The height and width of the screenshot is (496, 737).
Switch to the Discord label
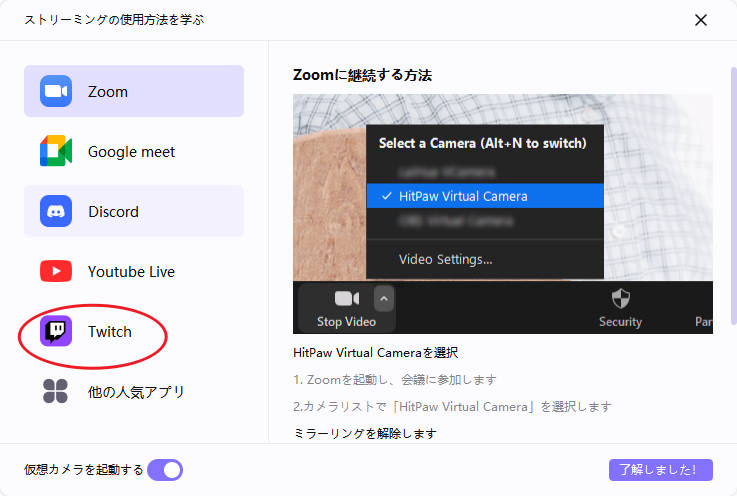tap(113, 212)
